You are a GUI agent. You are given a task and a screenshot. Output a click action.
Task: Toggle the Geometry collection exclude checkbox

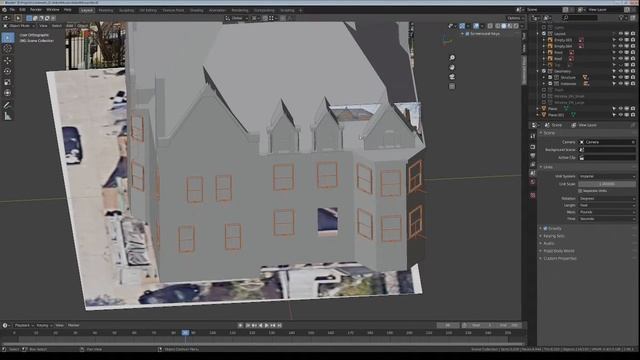(x=544, y=71)
